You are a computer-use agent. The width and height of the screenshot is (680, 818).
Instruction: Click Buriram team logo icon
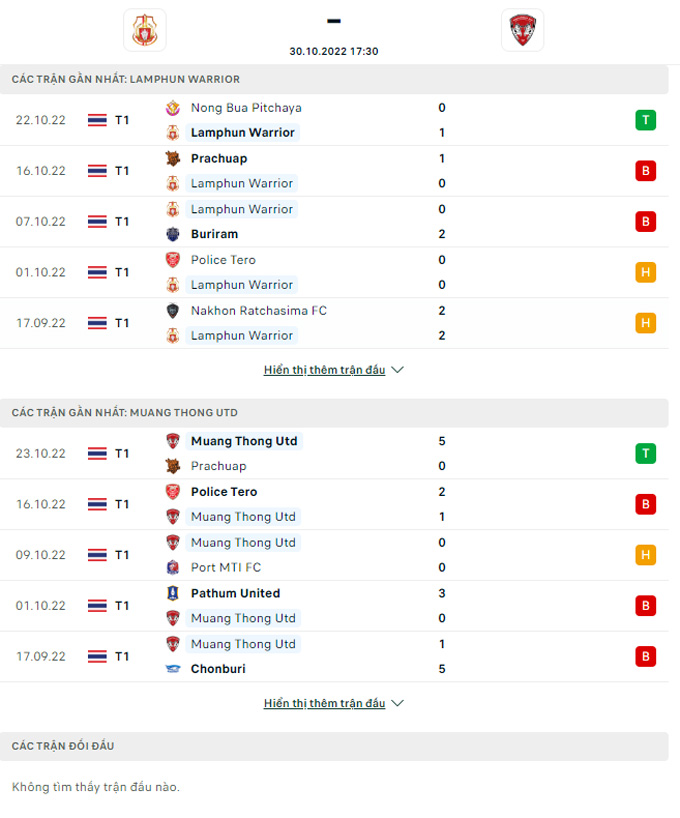(x=173, y=234)
